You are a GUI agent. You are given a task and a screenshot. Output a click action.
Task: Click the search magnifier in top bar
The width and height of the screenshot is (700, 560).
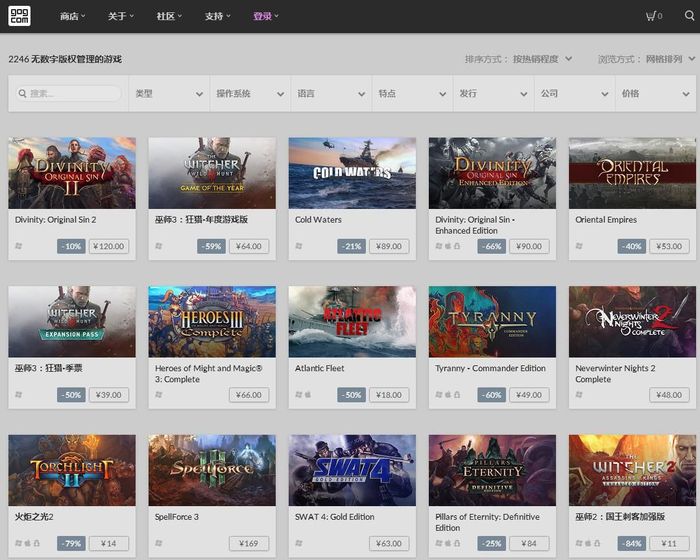click(x=690, y=16)
